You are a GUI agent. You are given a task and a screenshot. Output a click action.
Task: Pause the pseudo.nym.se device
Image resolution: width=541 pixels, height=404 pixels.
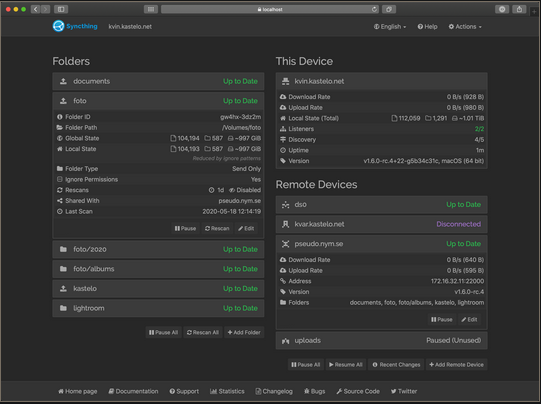point(442,319)
